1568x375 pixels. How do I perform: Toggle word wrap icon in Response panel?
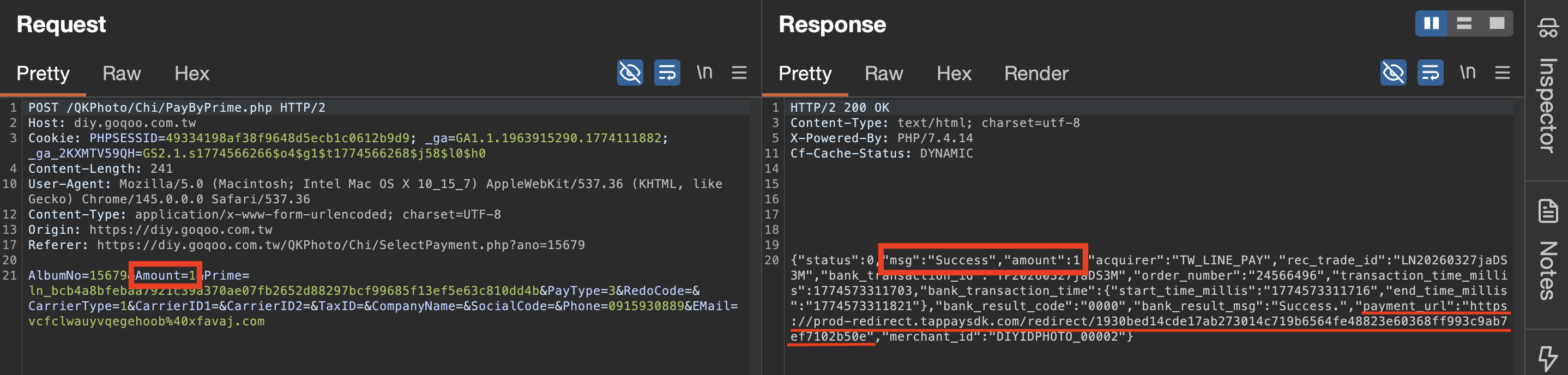click(x=1431, y=73)
